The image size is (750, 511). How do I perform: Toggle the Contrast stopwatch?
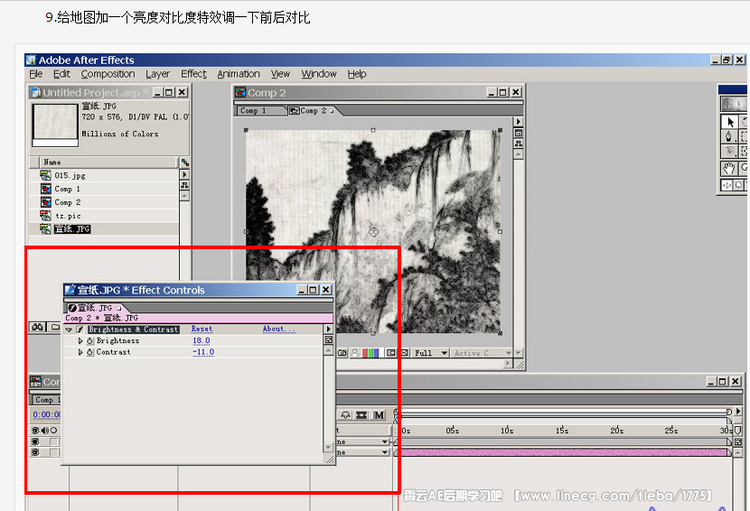[x=90, y=352]
